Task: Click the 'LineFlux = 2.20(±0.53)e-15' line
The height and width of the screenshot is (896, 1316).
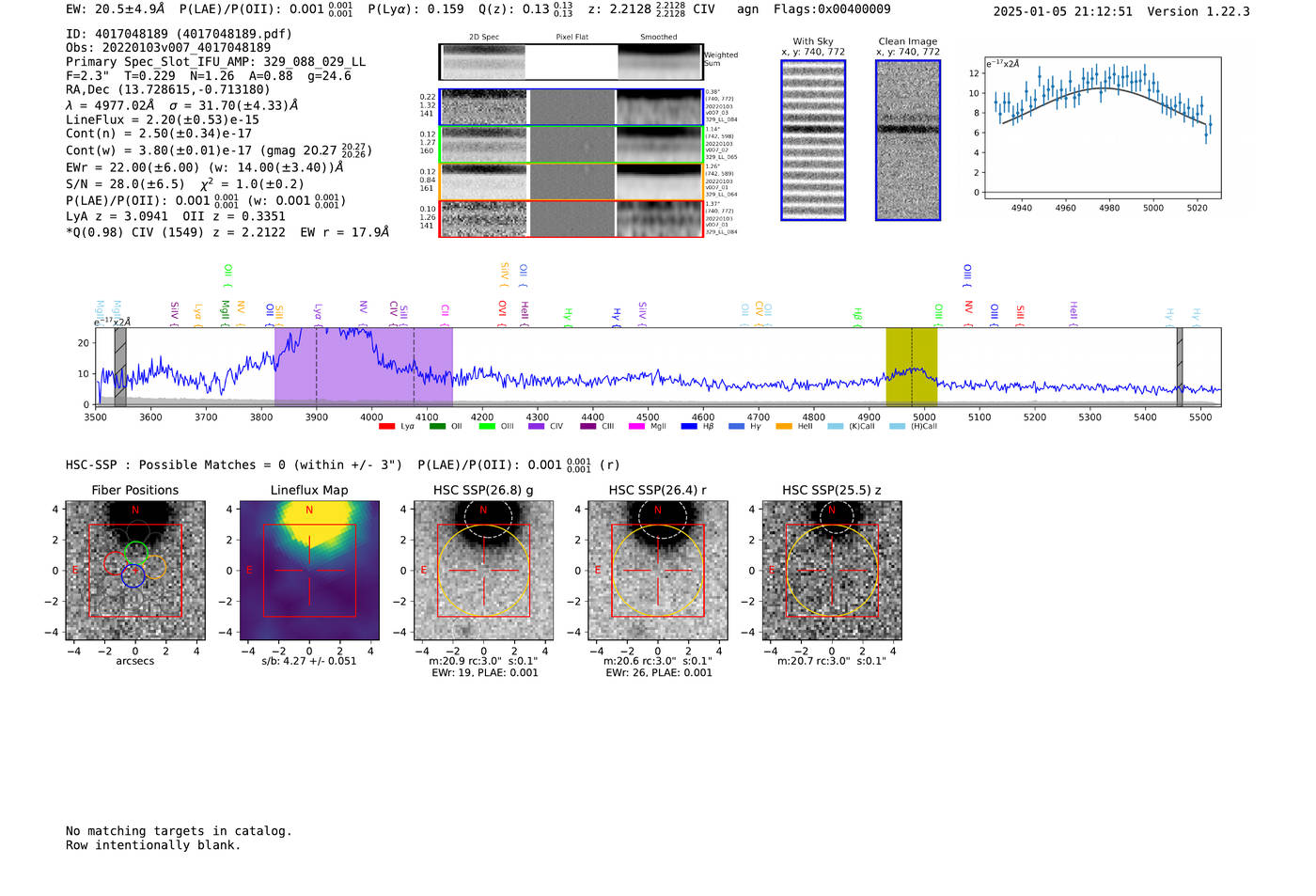Action: (163, 120)
